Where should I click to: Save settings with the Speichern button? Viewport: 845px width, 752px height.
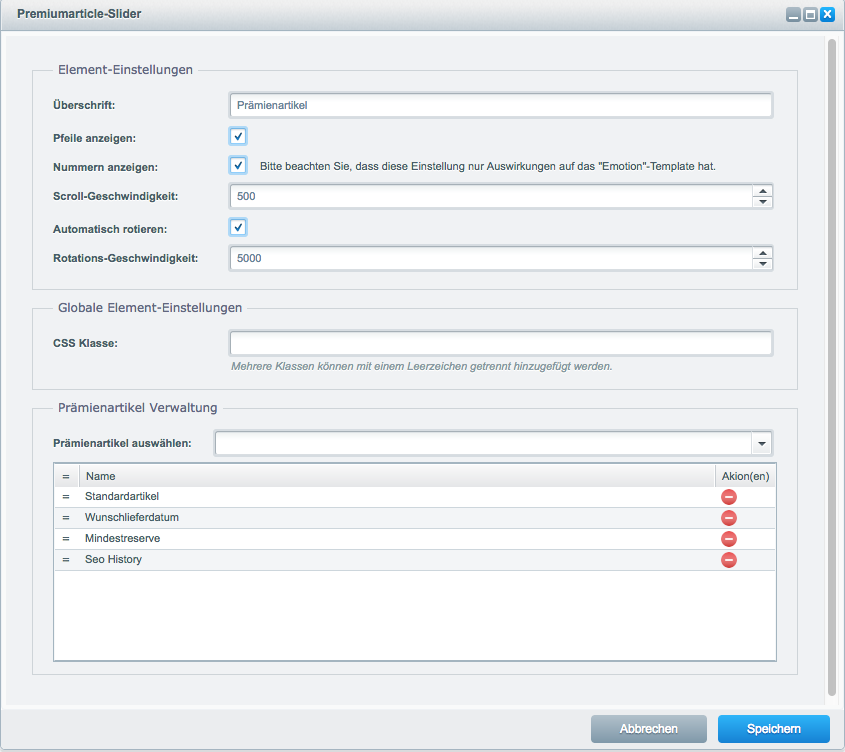coord(773,729)
